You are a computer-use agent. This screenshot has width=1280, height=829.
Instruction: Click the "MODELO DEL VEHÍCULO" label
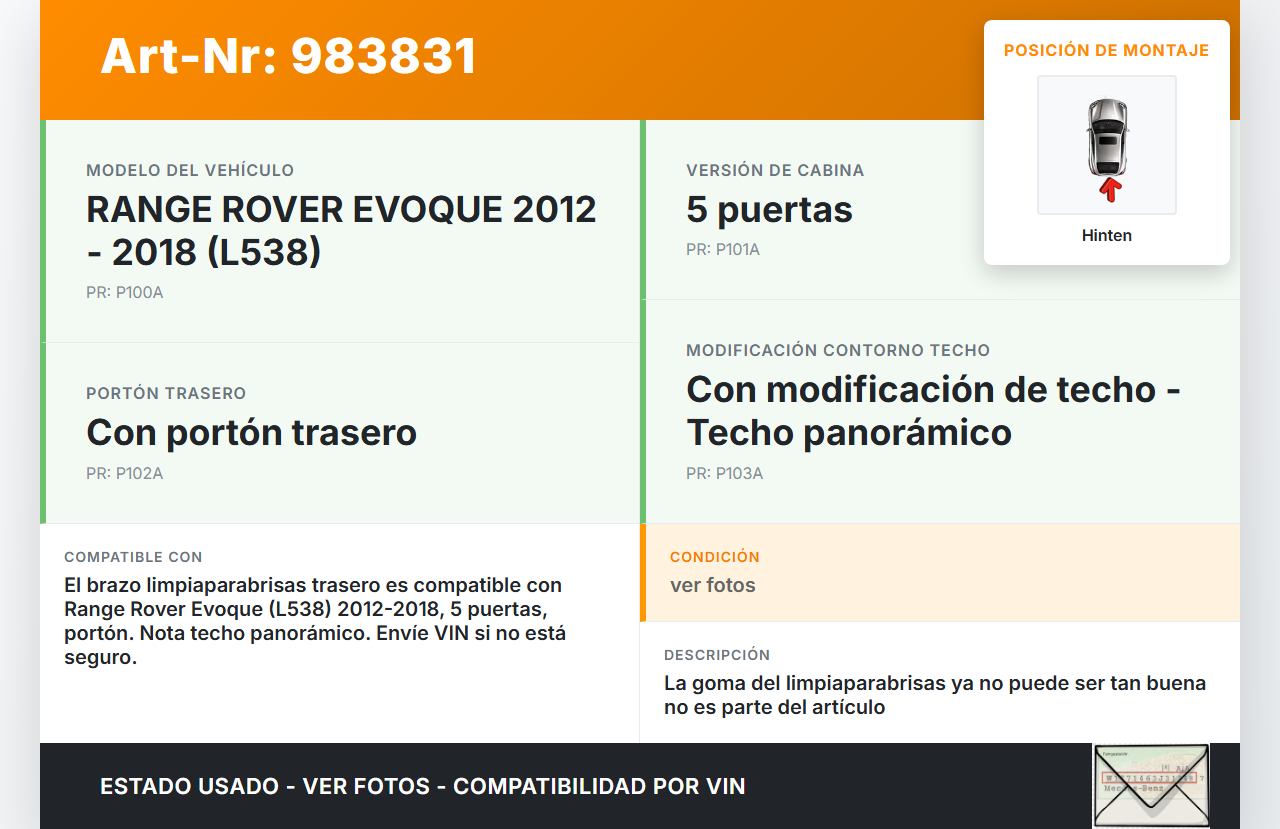pos(190,170)
